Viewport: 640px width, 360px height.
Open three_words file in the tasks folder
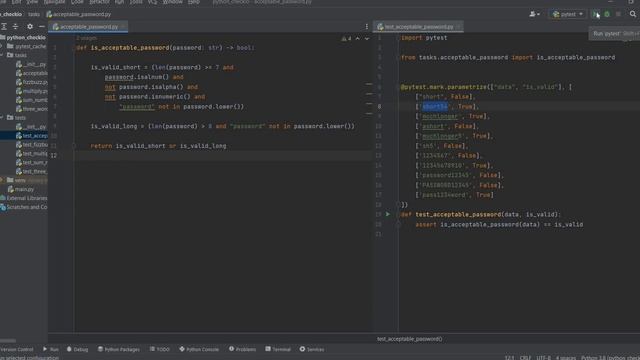[32, 109]
